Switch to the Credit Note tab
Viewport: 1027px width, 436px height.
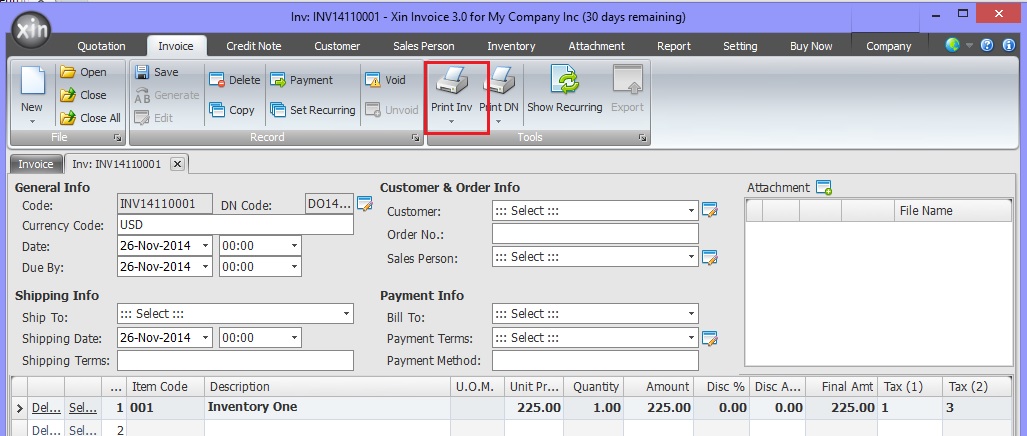[x=254, y=46]
